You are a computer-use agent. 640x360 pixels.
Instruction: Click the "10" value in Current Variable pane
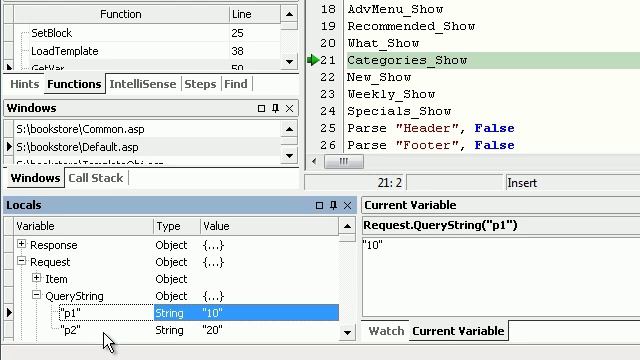(x=372, y=245)
